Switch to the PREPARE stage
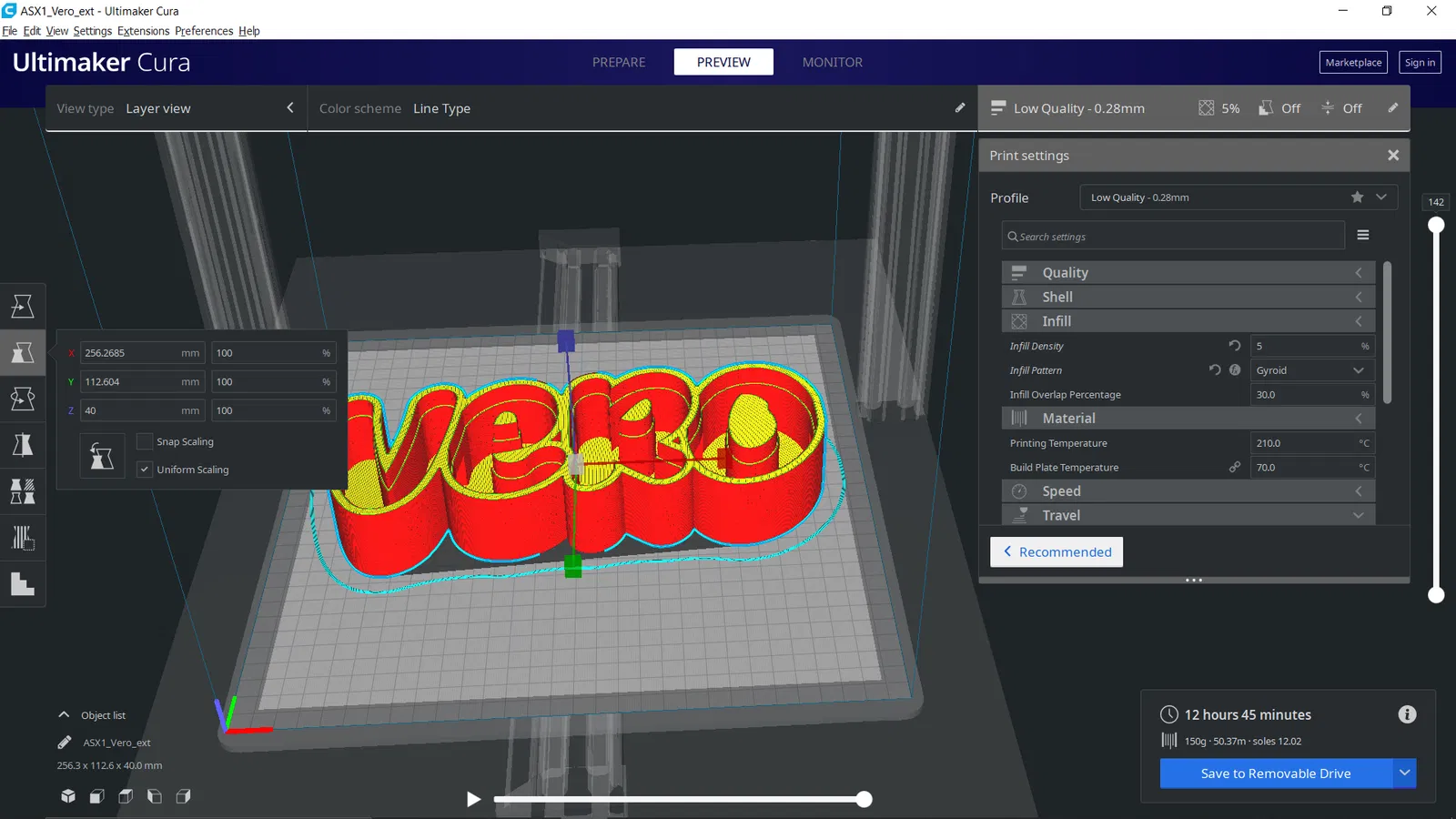This screenshot has width=1456, height=819. (x=619, y=62)
